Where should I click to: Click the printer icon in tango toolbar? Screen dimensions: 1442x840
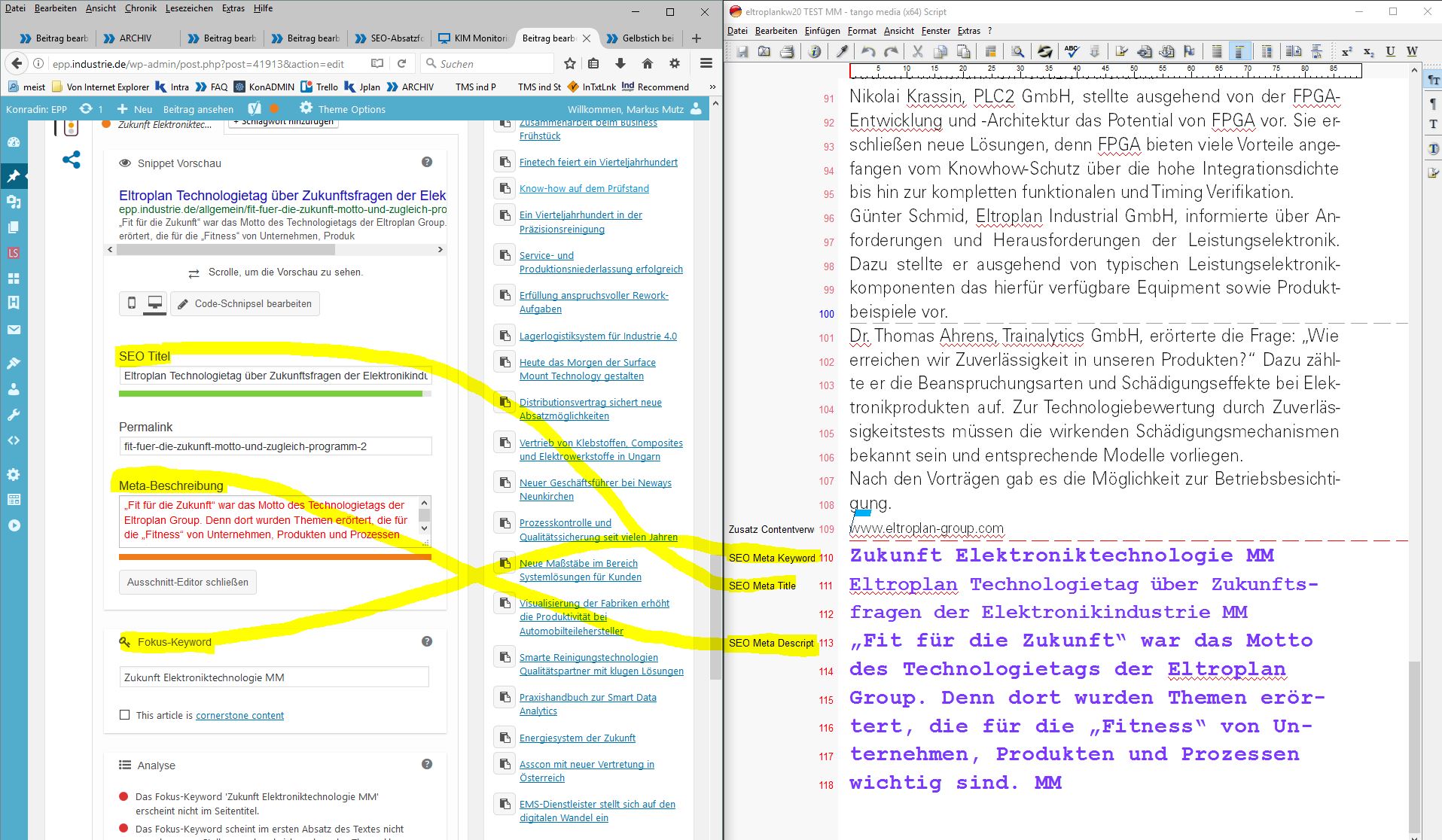[787, 51]
